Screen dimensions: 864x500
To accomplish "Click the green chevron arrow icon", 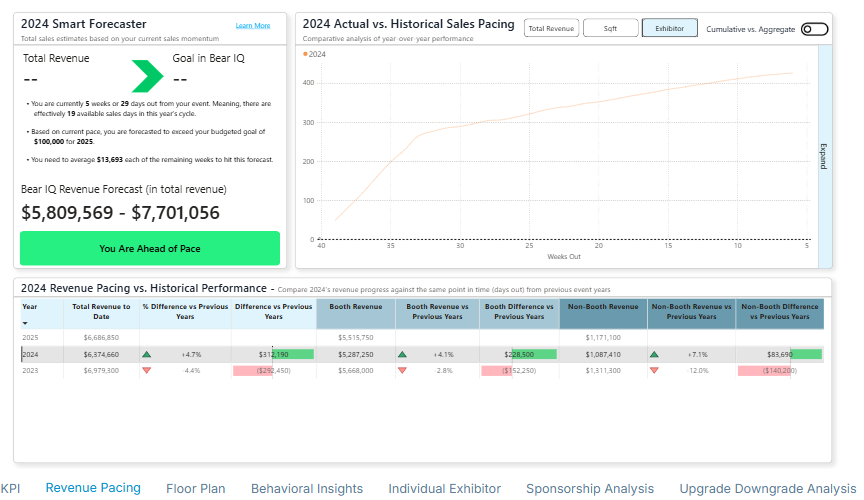I will pyautogui.click(x=147, y=77).
